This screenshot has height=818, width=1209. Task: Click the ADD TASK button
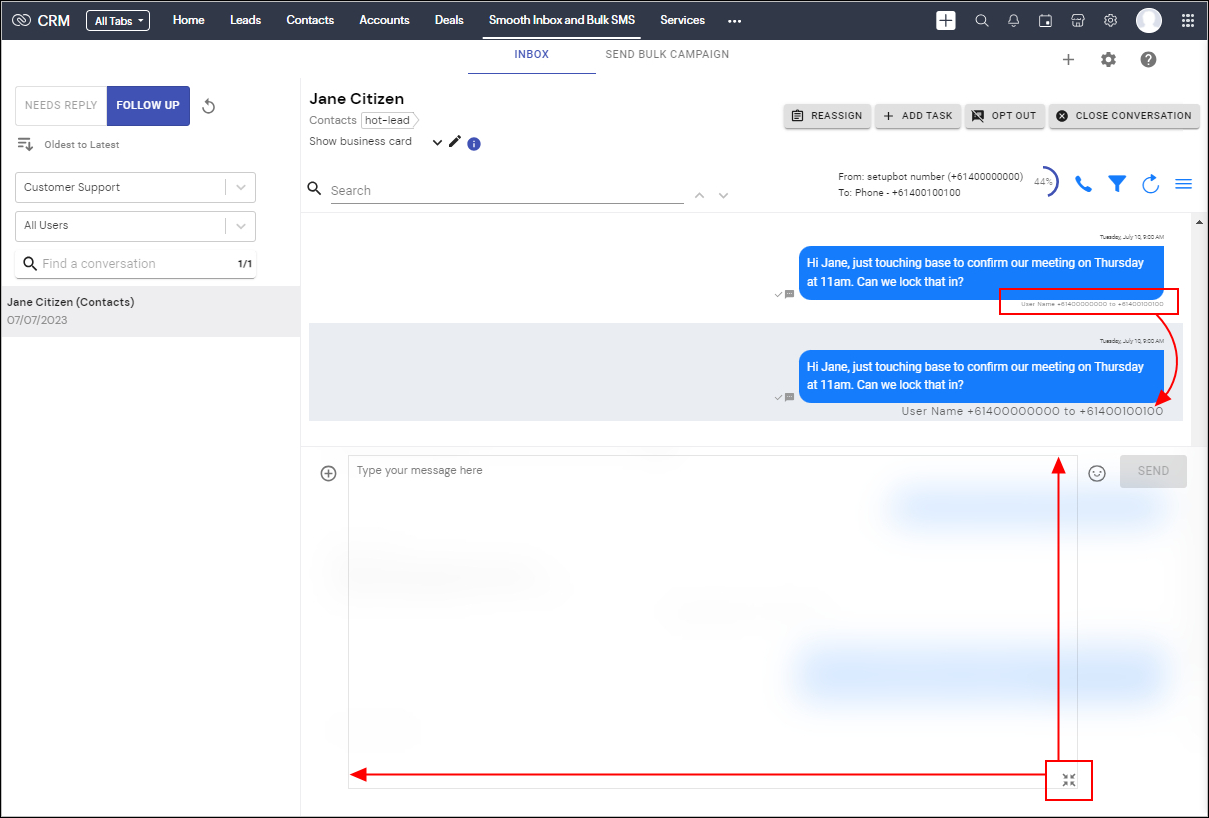pos(918,116)
